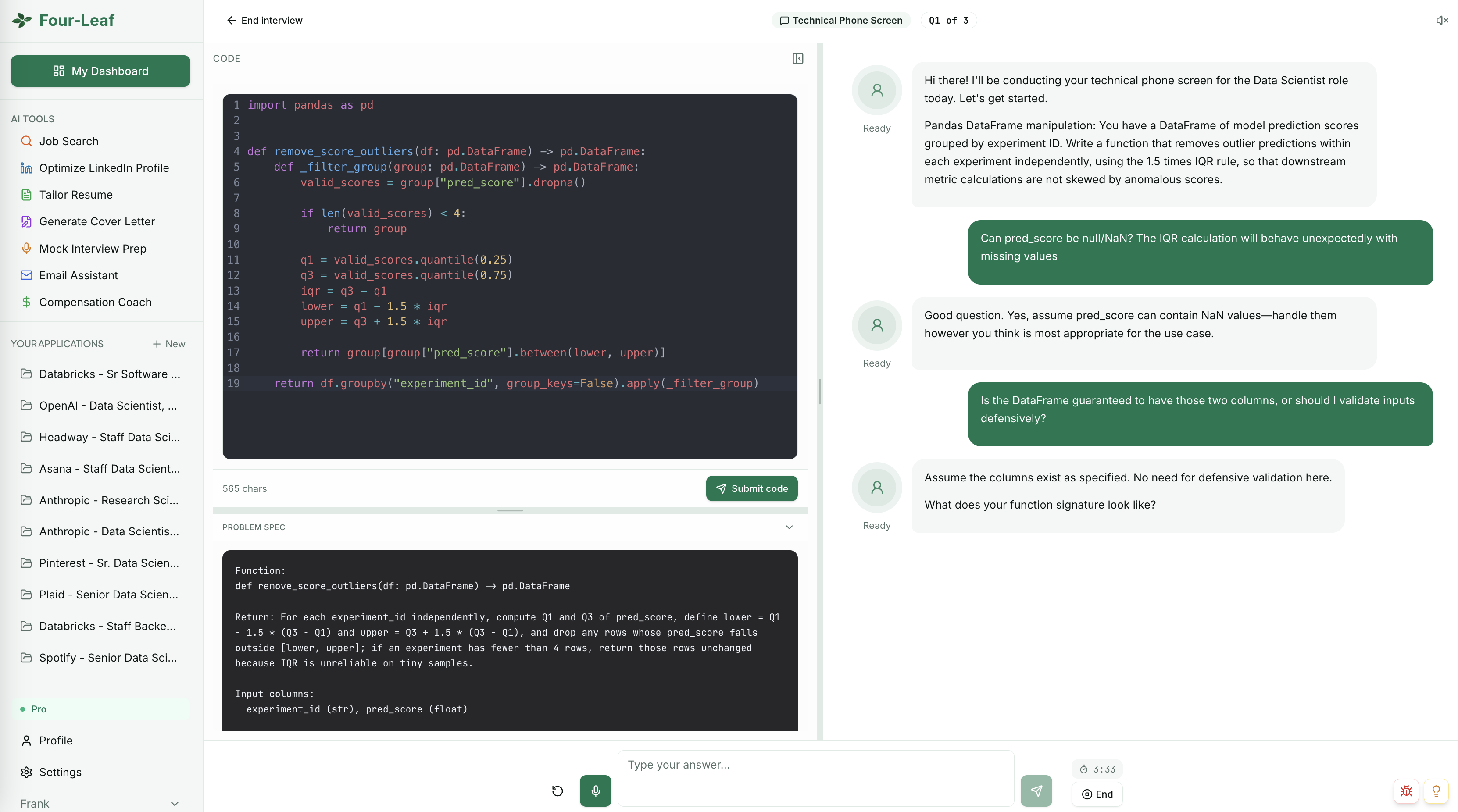Click the AI TOOLS section heading
This screenshot has height=812, width=1458.
[33, 119]
